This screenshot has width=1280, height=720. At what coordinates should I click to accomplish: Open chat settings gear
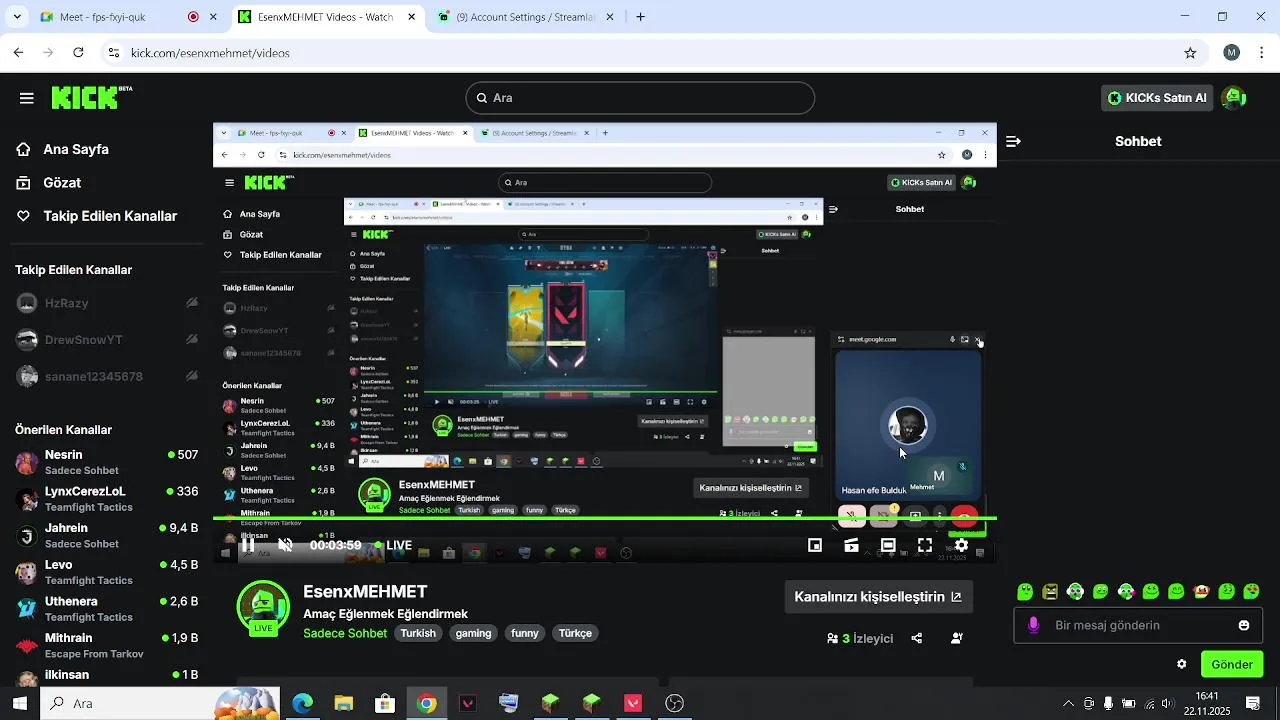(x=1182, y=664)
